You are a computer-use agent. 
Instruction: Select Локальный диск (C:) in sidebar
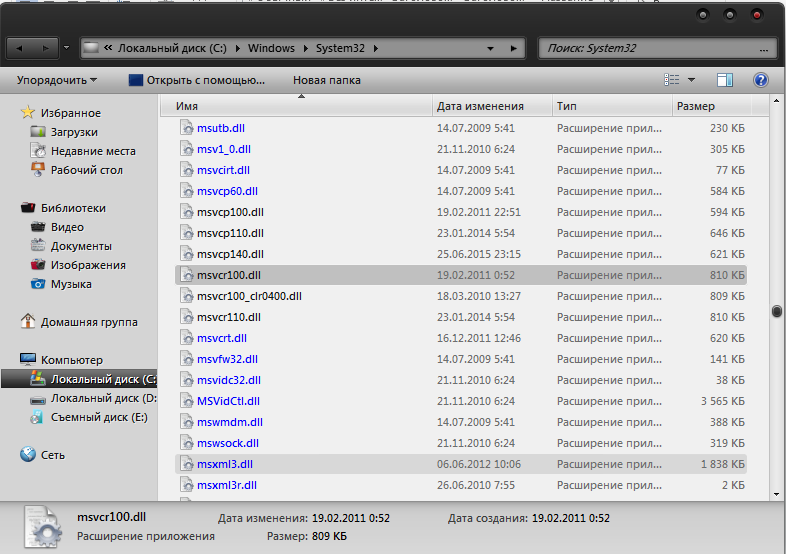[104, 380]
